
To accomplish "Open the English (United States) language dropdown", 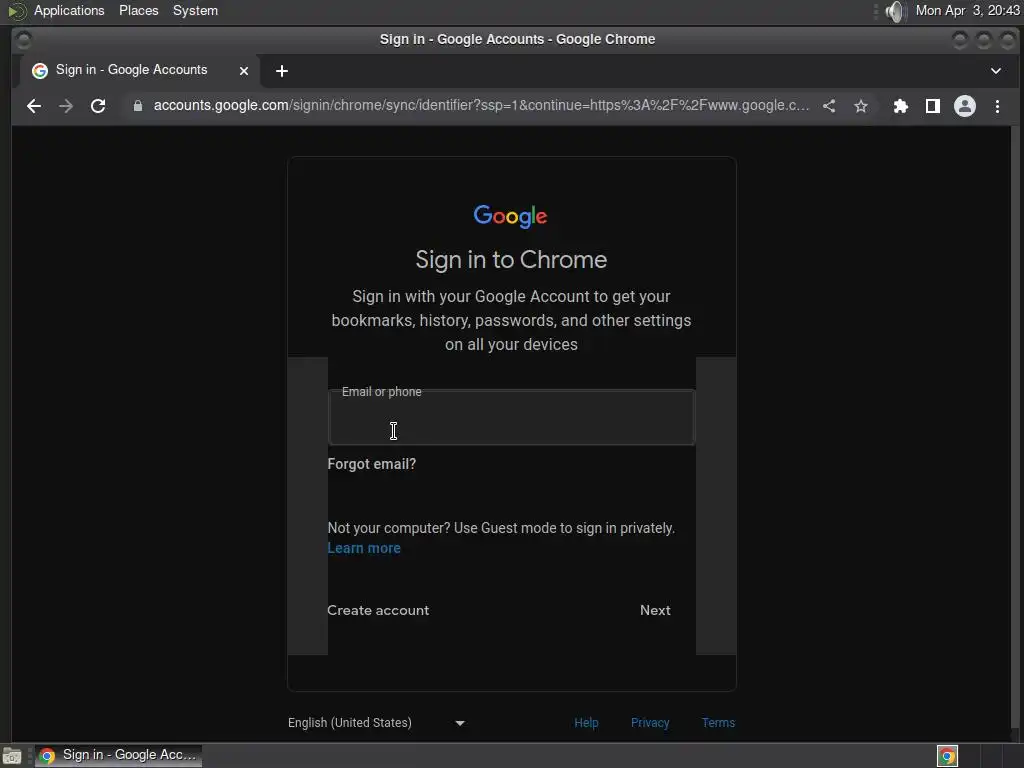I will [x=377, y=722].
